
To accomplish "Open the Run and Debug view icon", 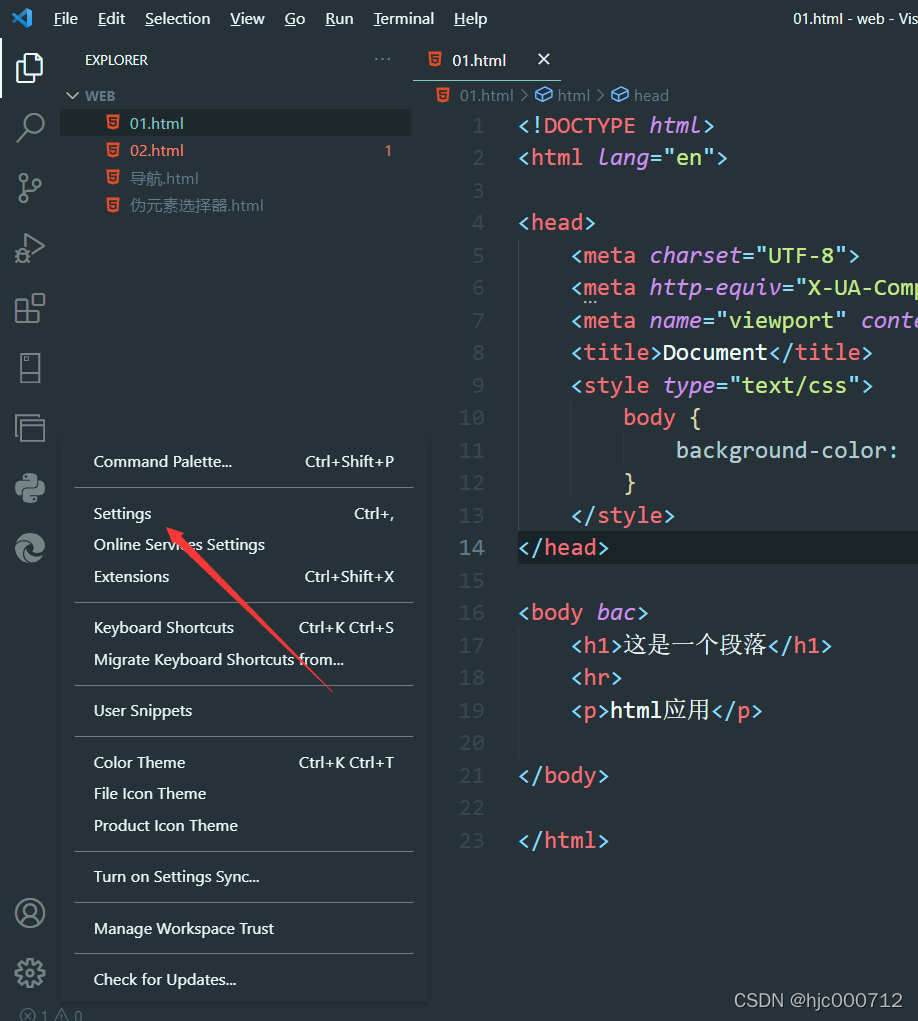I will pos(29,248).
